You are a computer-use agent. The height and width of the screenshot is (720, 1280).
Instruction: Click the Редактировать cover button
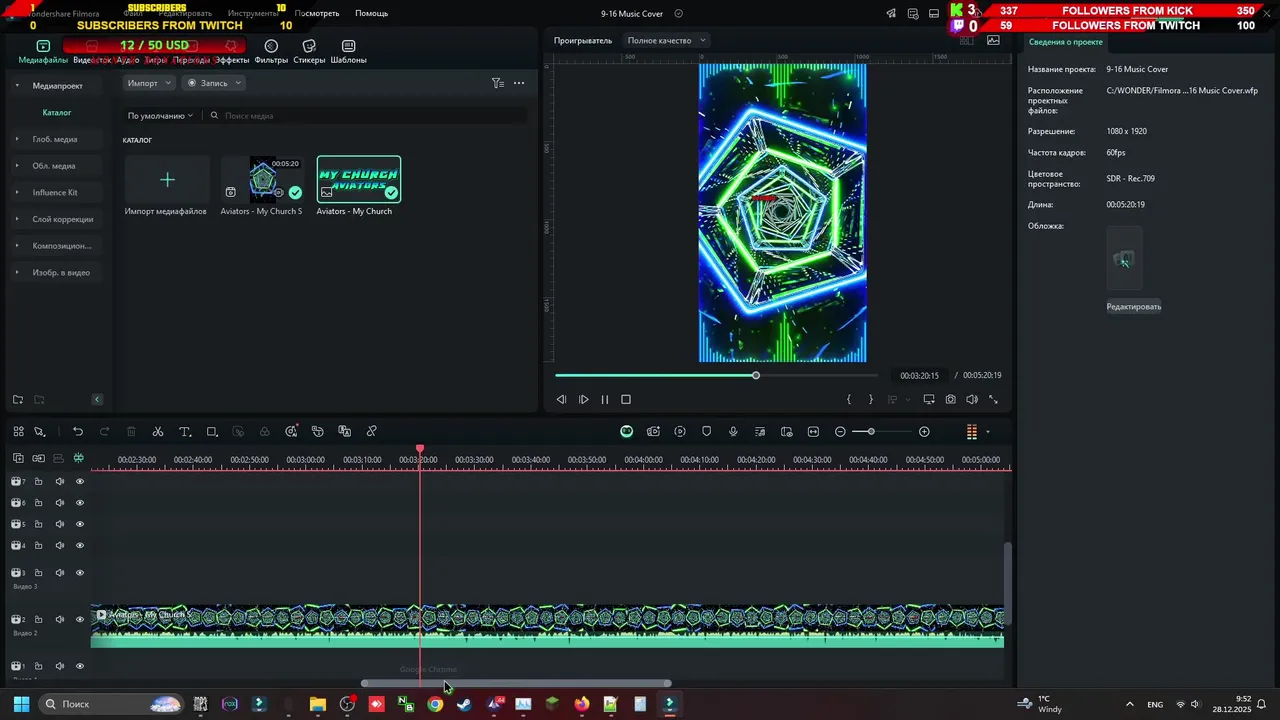tap(1134, 307)
